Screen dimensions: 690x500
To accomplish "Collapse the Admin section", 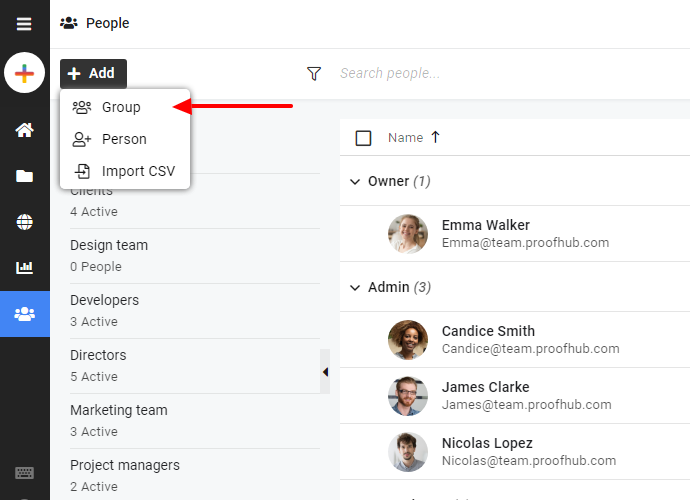I will 355,287.
